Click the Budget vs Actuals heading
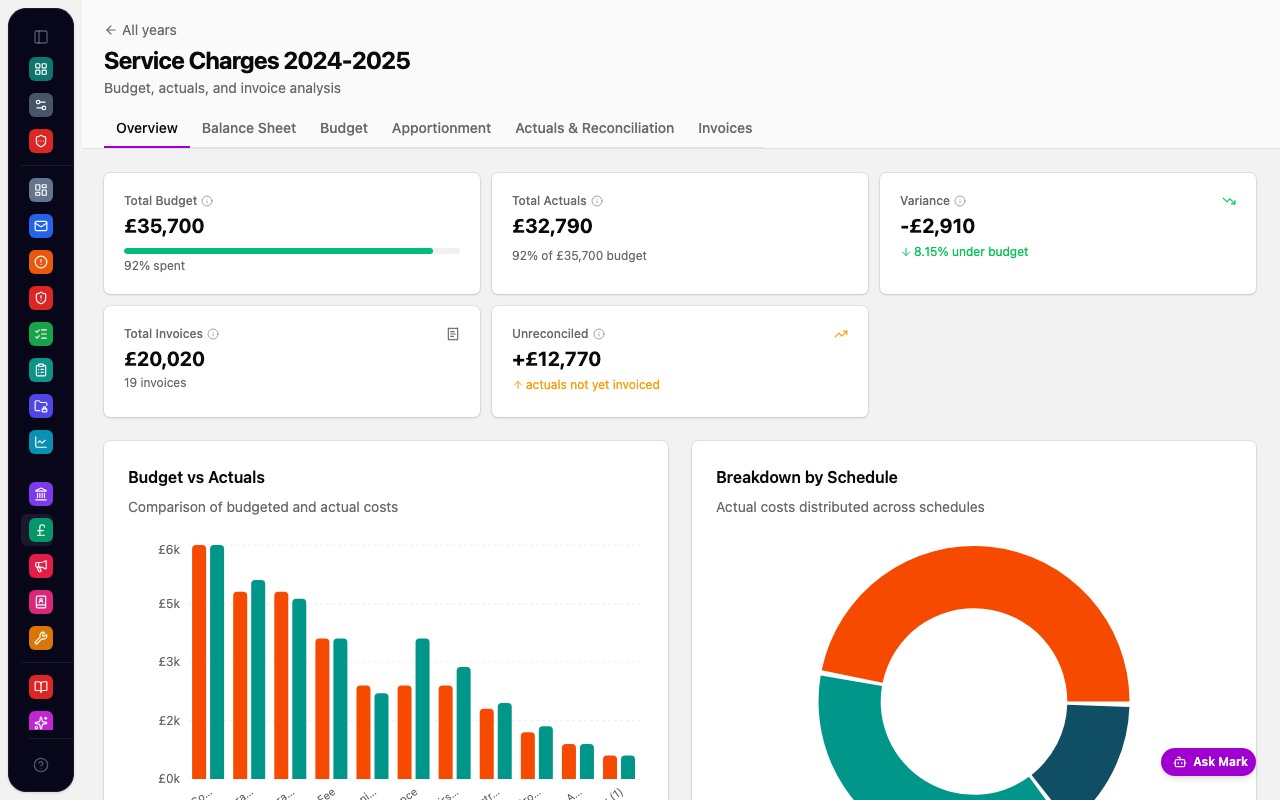 (196, 477)
